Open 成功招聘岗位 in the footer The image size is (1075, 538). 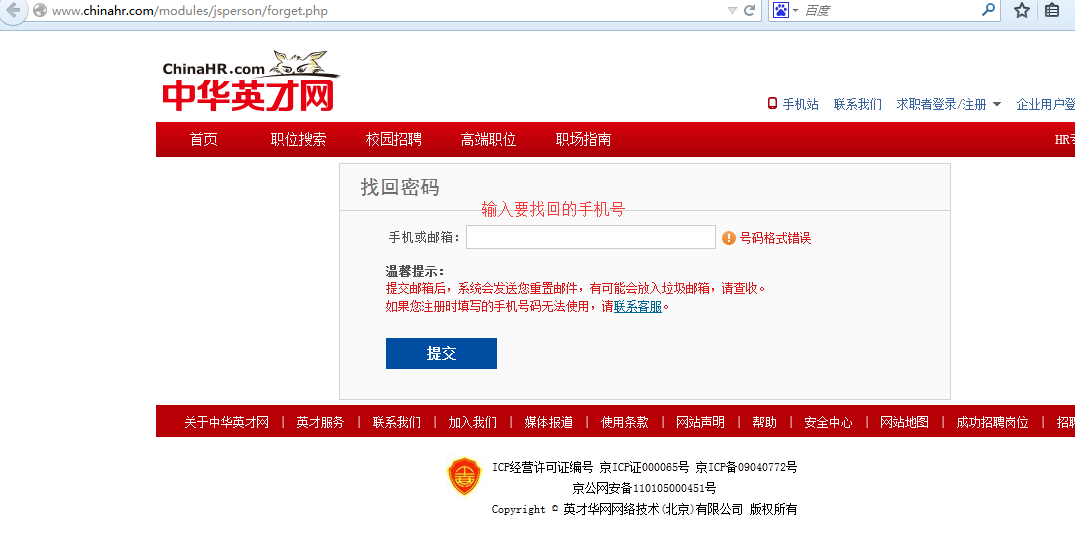(x=993, y=422)
